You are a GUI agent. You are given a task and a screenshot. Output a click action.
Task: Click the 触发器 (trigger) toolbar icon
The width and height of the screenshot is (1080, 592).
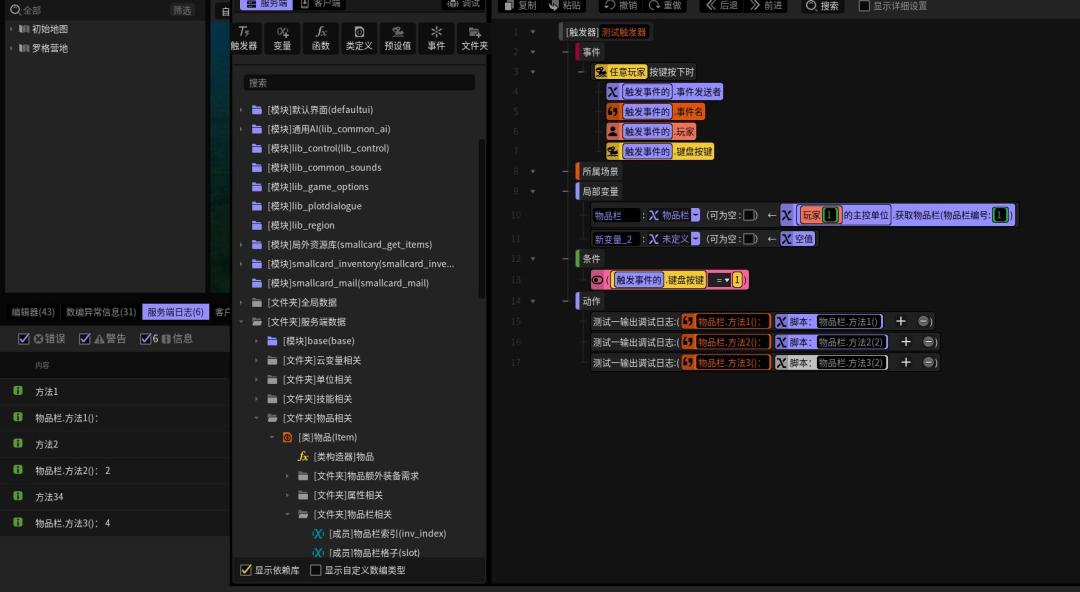point(244,38)
